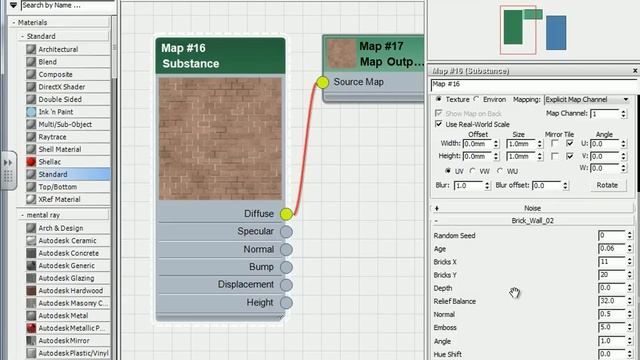Click the Source Map input socket of Map #17
Screen dimensions: 640x360
322,82
